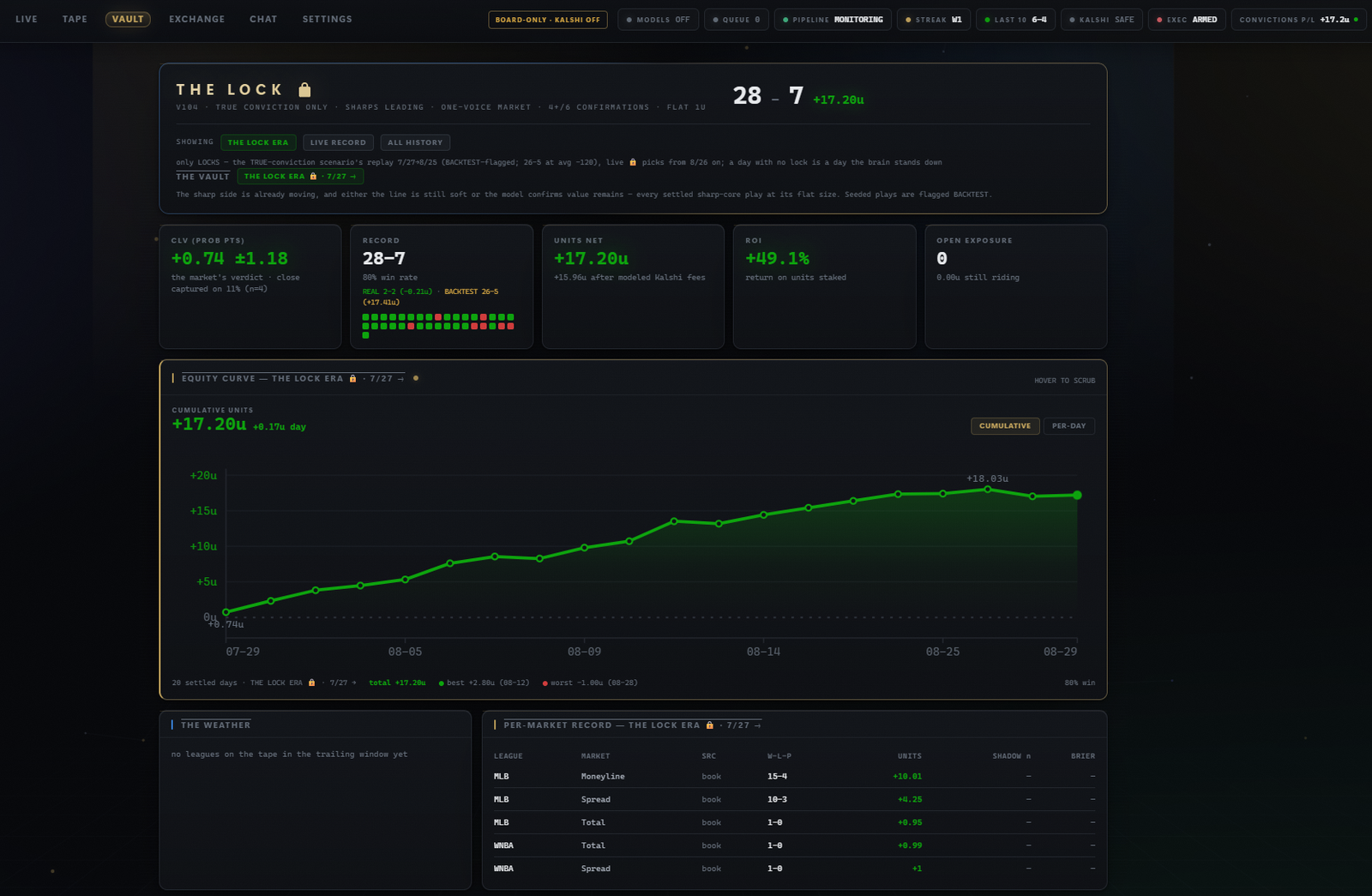
Task: Show THE LOCK ERA record filter
Action: 258,142
